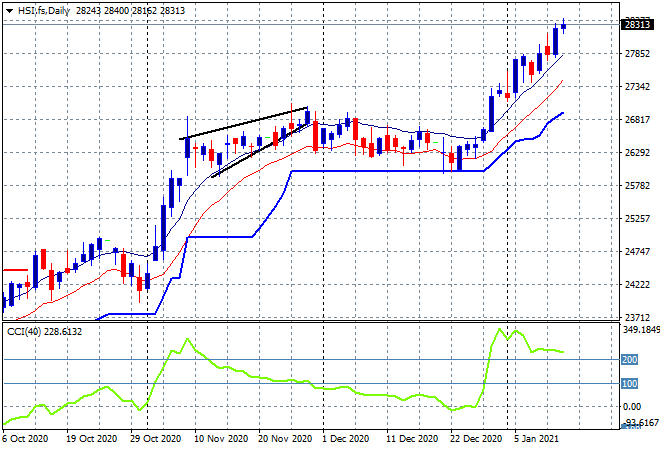The width and height of the screenshot is (660, 450).
Task: Click the 27852 price axis label
Action: [x=637, y=53]
